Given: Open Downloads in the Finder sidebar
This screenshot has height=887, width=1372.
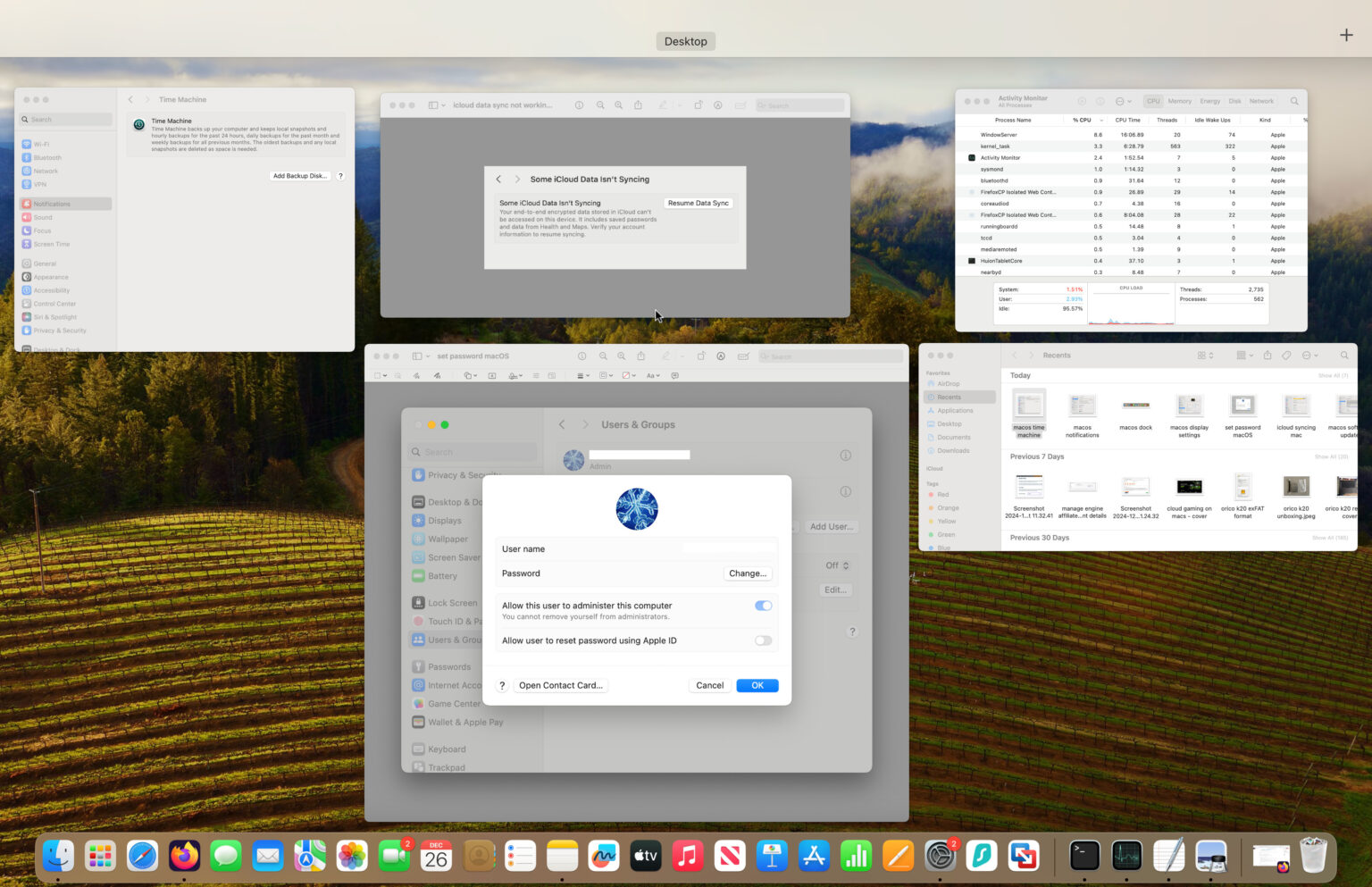Looking at the screenshot, I should pos(950,450).
